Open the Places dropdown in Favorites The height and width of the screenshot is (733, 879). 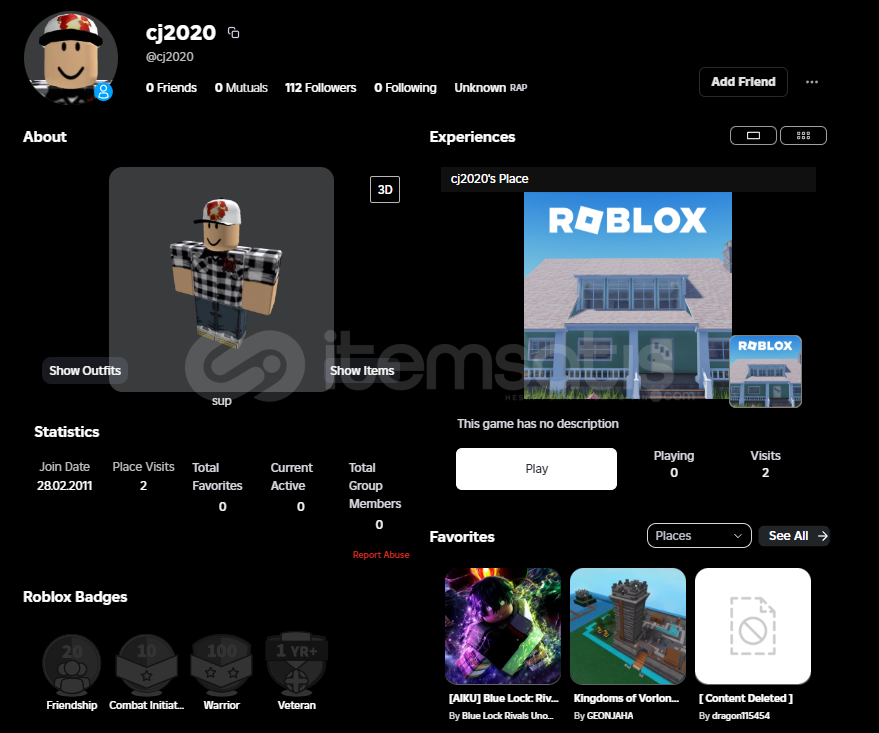click(699, 536)
